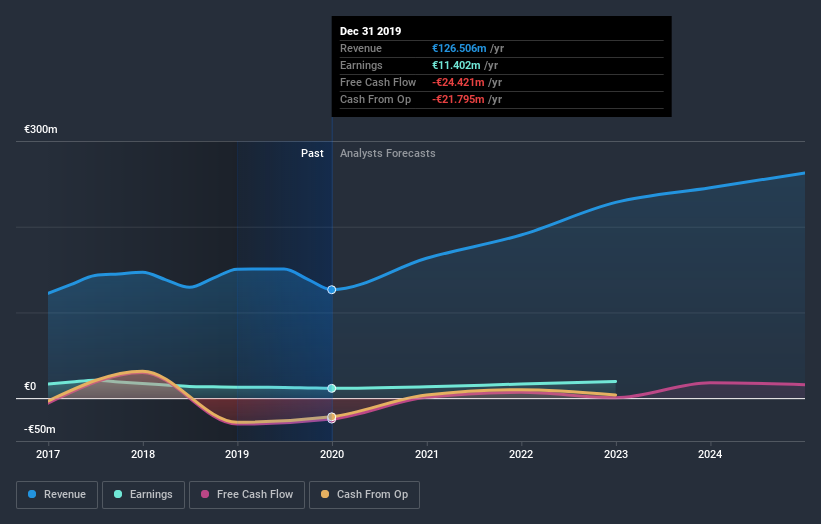Click the €126.506m revenue value
The image size is (821, 524).
459,48
